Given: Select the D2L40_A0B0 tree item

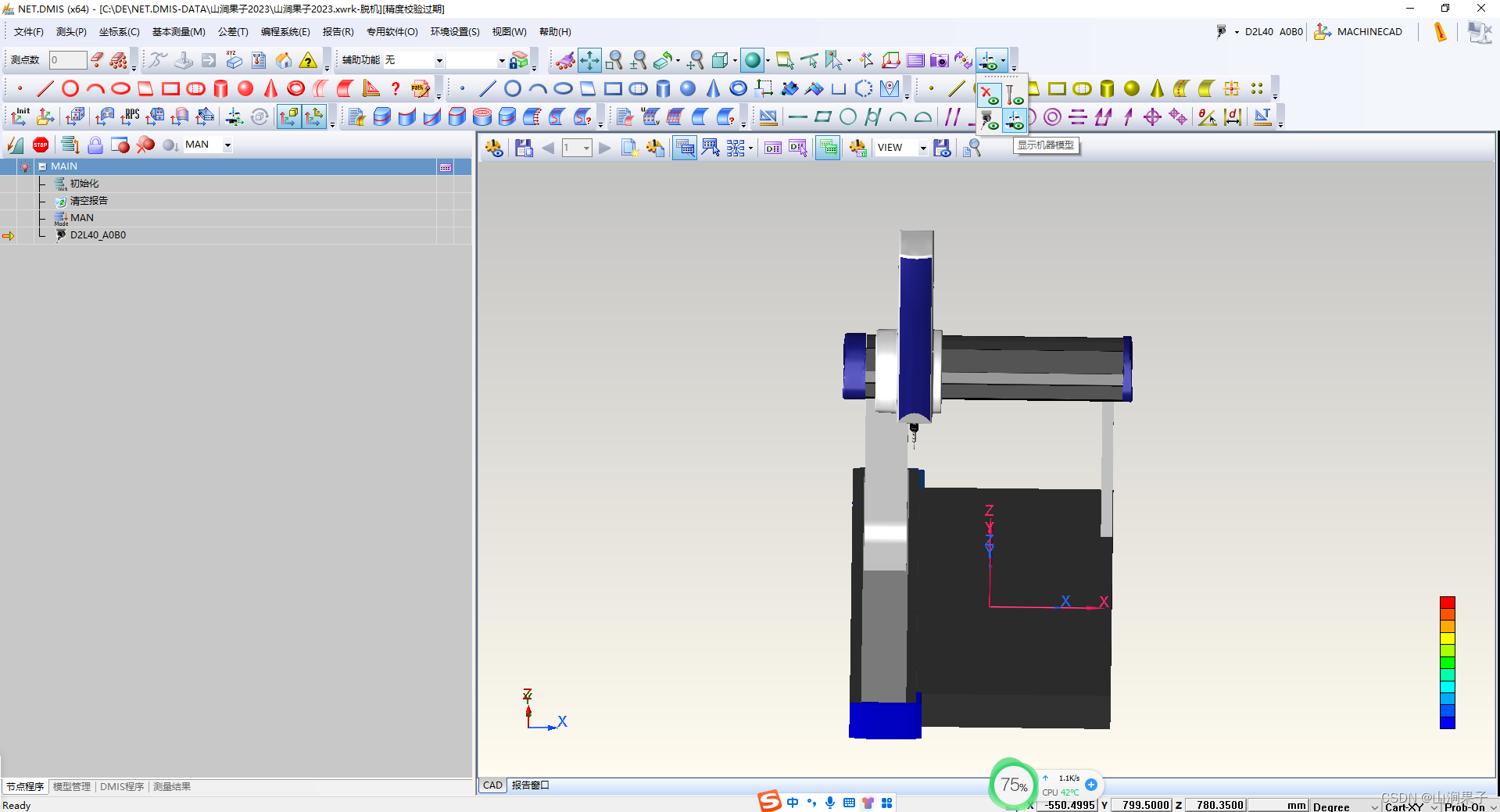Looking at the screenshot, I should tap(98, 235).
